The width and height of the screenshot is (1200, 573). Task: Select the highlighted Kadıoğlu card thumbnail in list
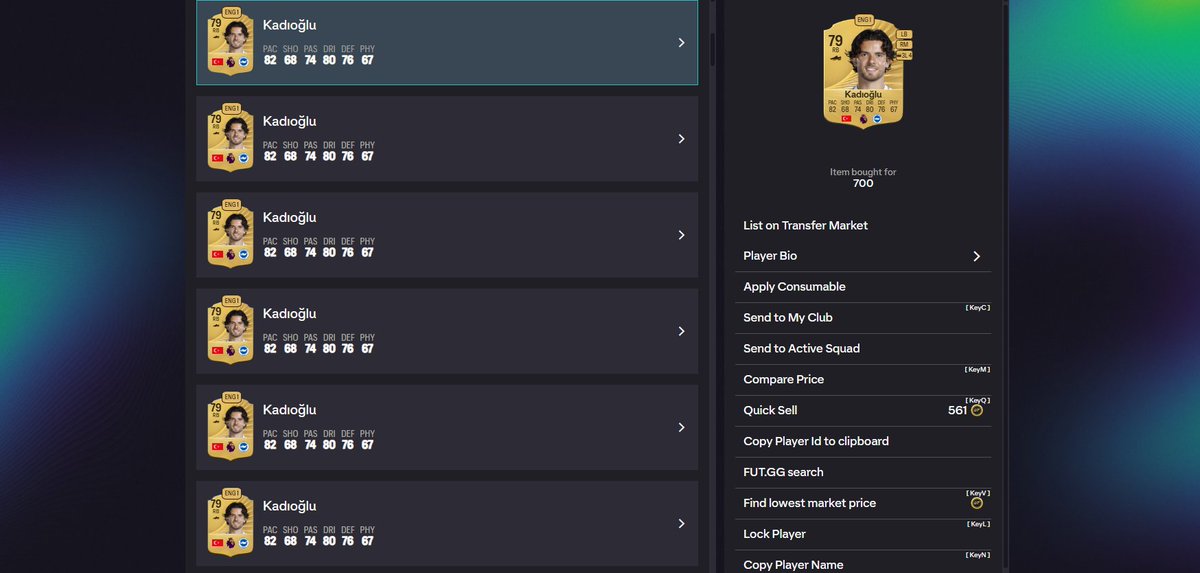coord(231,43)
